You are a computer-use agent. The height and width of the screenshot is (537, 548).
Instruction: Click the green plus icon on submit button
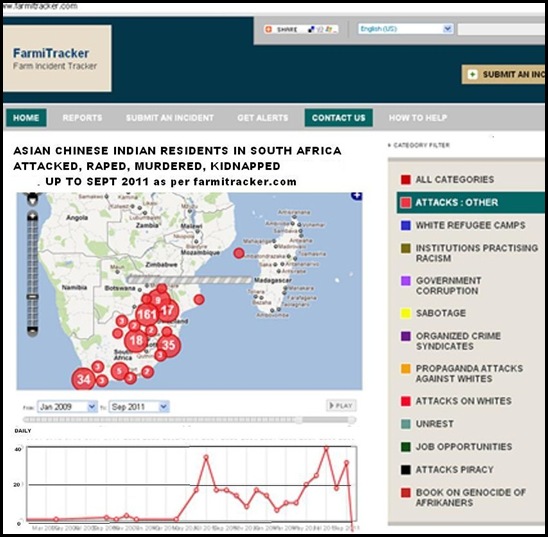pos(473,74)
